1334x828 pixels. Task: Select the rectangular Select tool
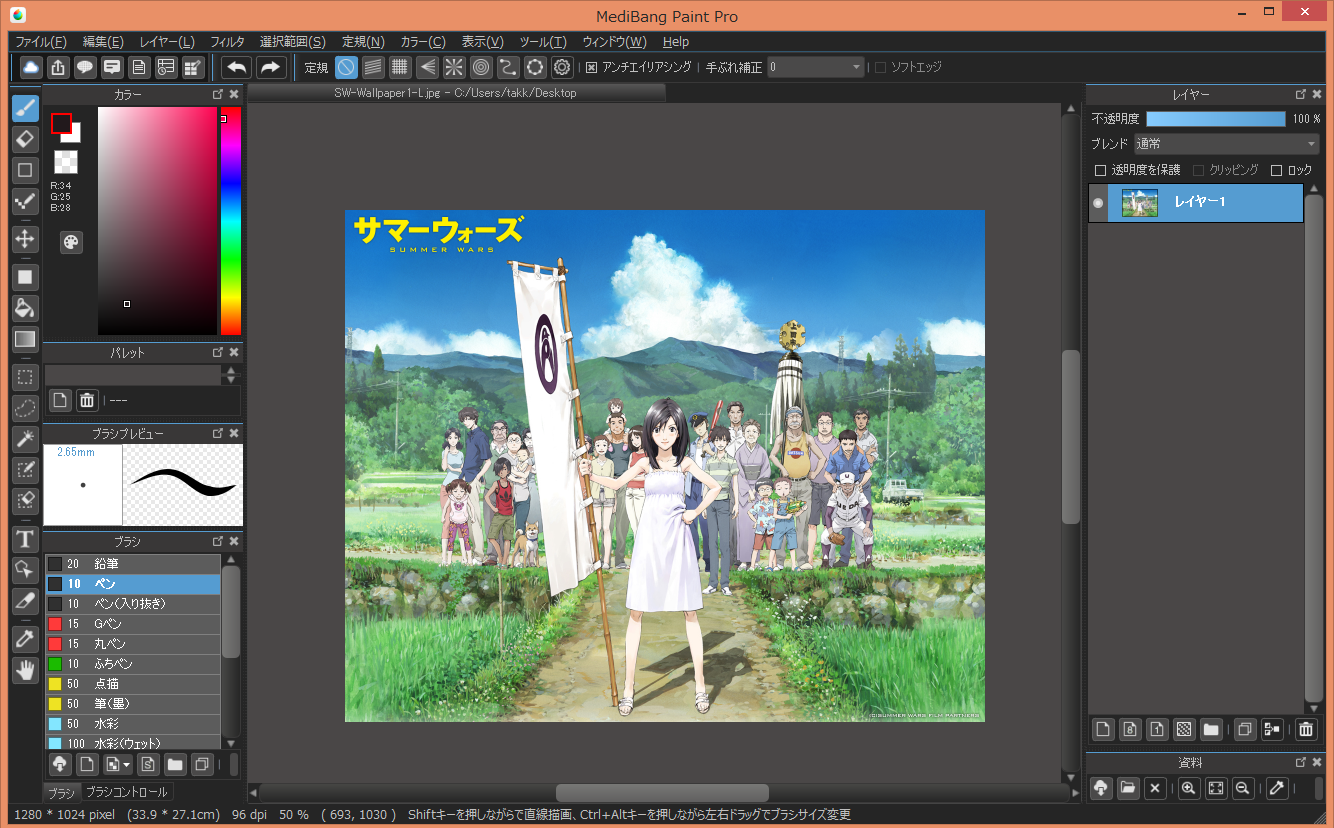(x=26, y=377)
